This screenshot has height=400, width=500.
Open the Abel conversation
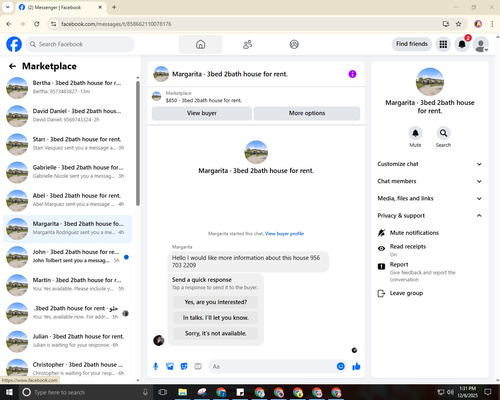pyautogui.click(x=68, y=200)
